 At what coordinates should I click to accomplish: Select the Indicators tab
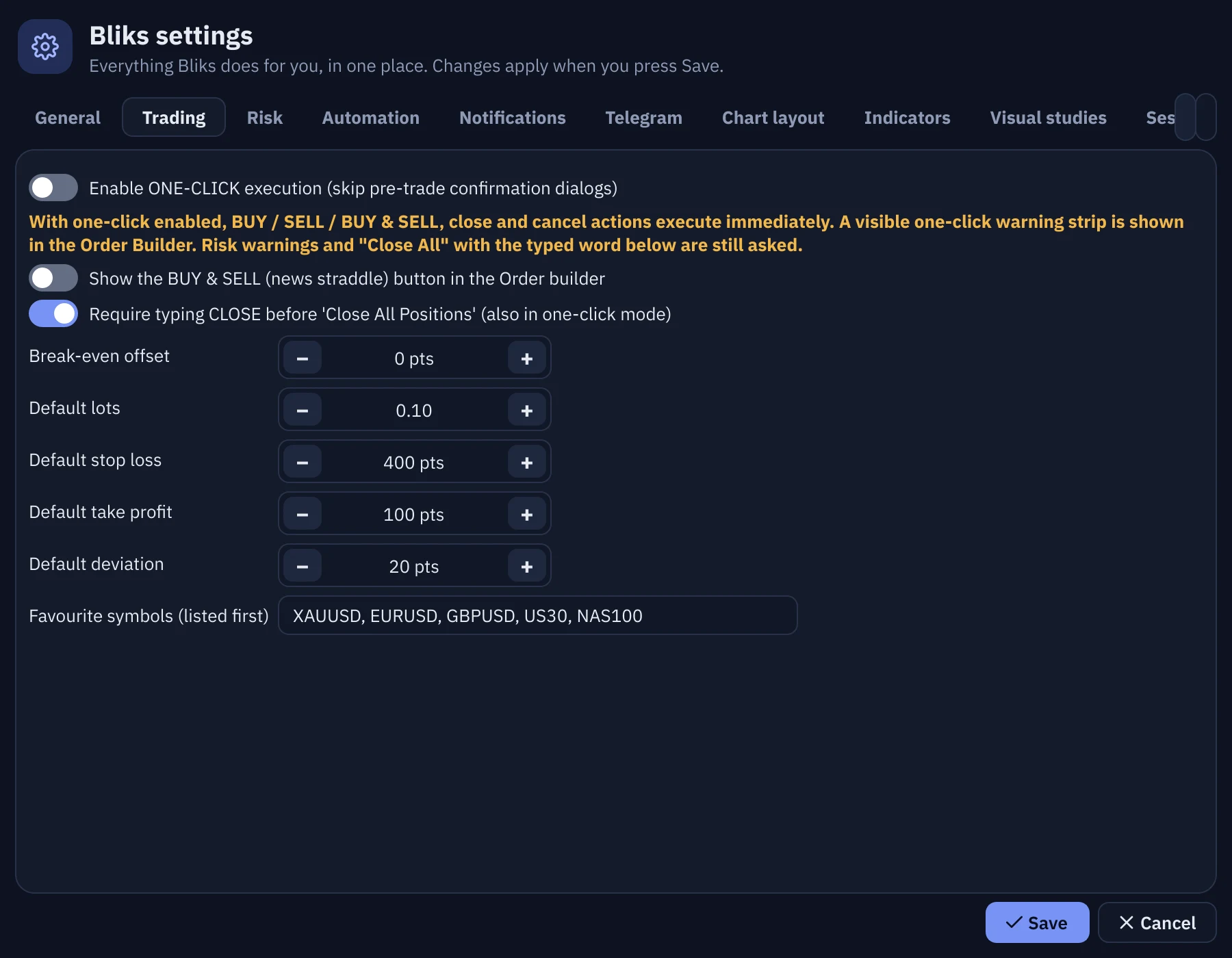(908, 118)
